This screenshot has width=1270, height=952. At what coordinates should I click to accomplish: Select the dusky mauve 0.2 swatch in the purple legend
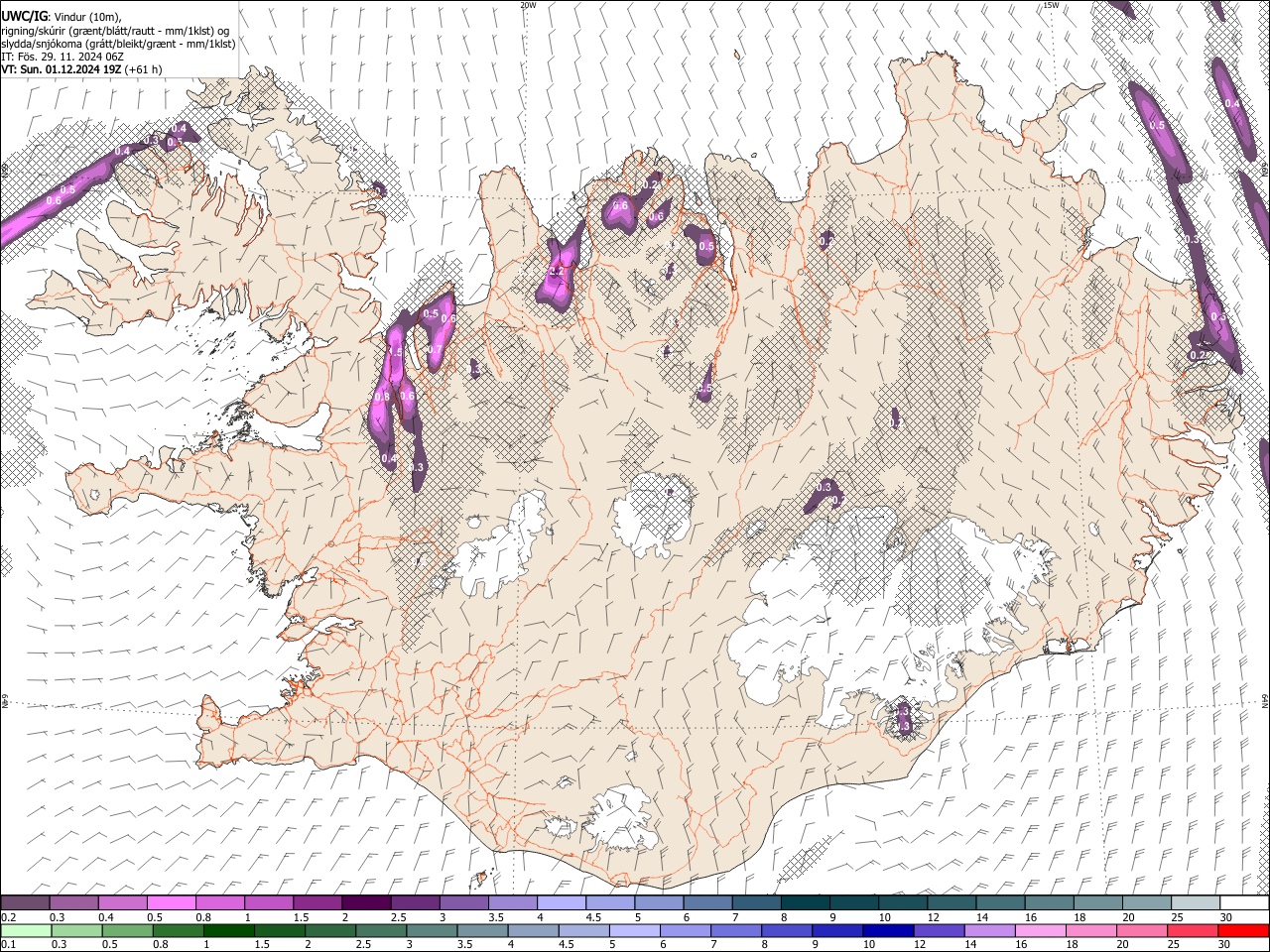click(x=25, y=903)
